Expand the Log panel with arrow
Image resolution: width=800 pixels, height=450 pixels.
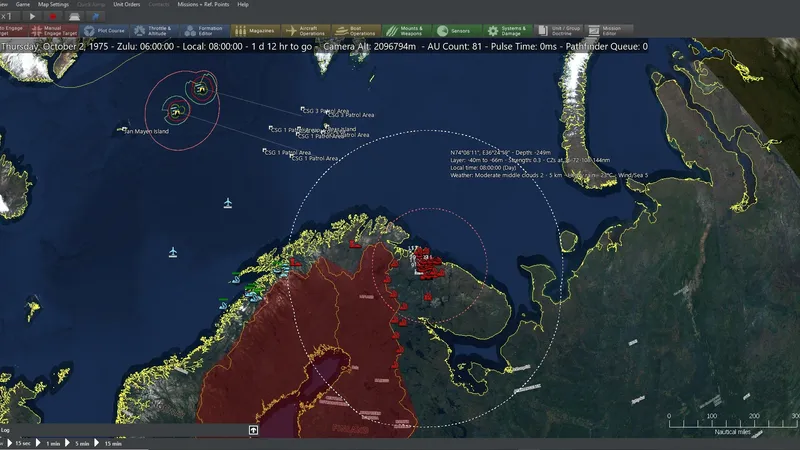[x=254, y=430]
